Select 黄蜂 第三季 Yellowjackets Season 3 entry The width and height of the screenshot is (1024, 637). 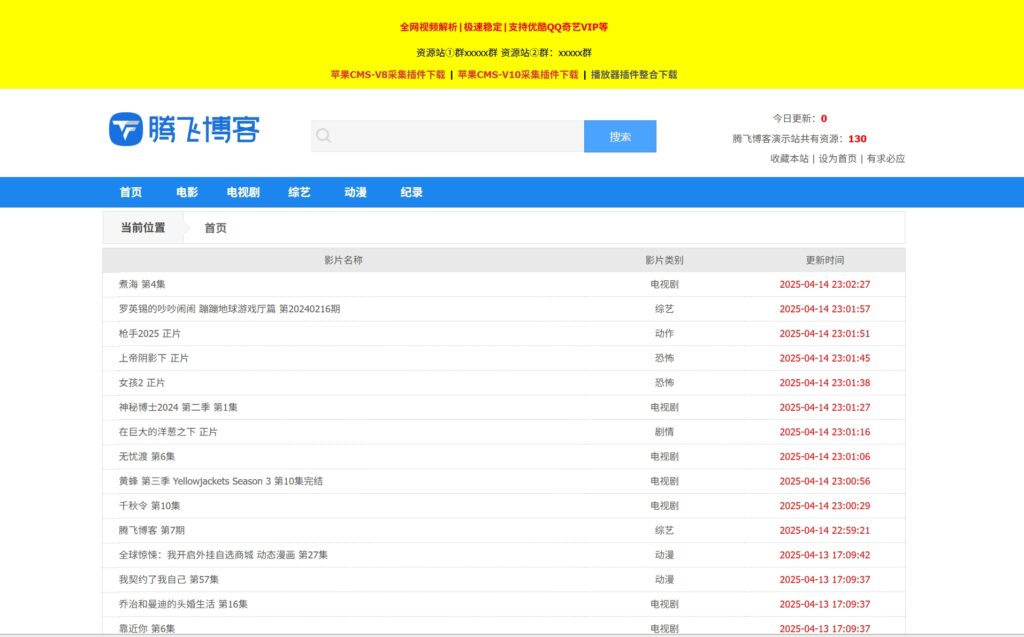[x=220, y=481]
